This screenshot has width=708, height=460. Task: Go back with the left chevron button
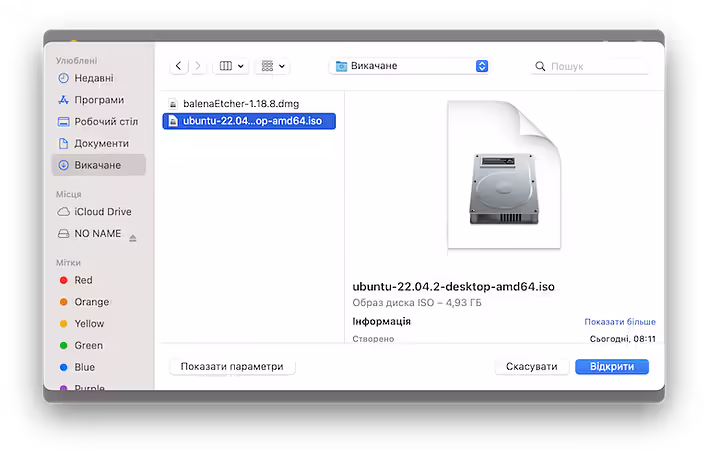pos(179,66)
